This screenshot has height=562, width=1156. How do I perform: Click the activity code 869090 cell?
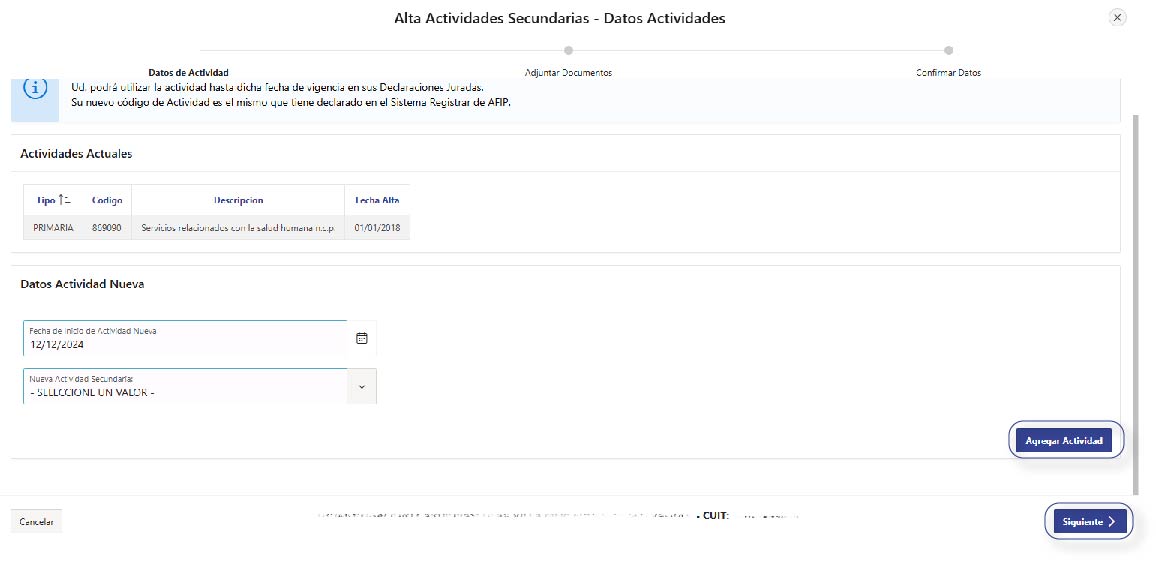click(107, 228)
